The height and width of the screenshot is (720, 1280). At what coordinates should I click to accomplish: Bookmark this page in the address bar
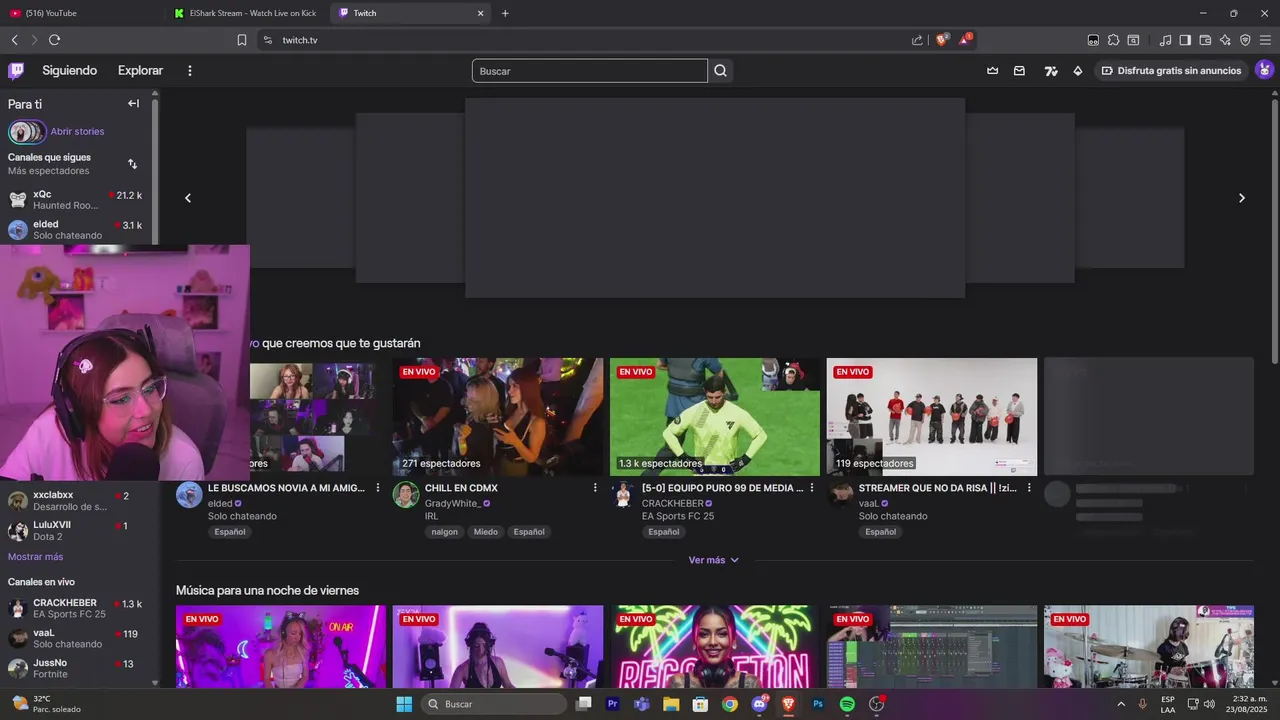242,40
